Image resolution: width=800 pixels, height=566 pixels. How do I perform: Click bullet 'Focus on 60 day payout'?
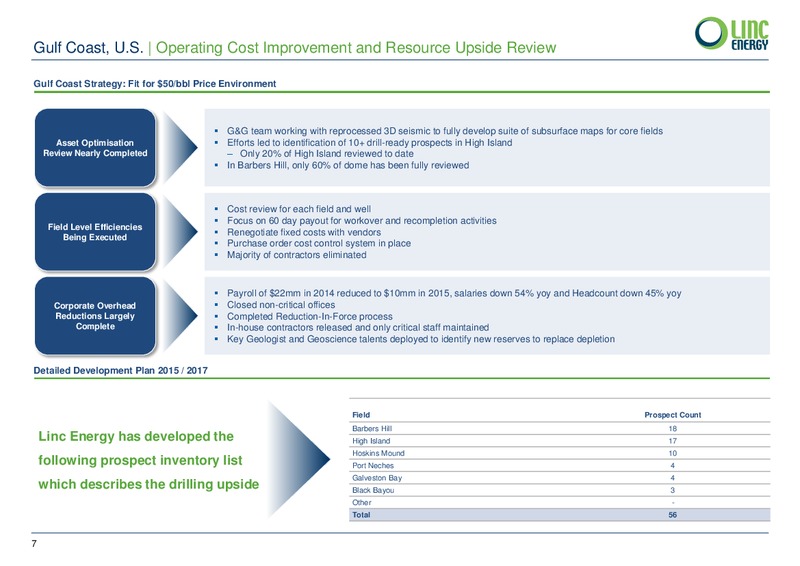[362, 220]
